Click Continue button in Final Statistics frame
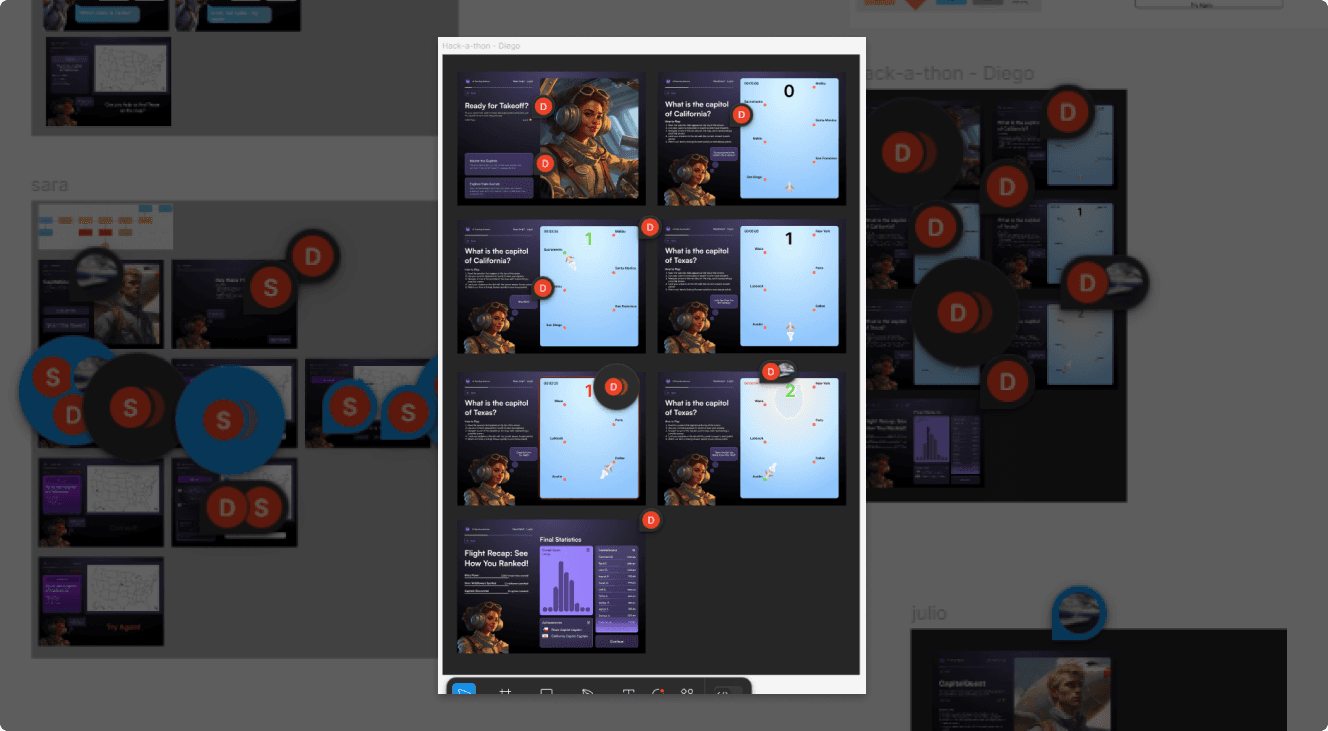The height and width of the screenshot is (731, 1328). [x=616, y=642]
